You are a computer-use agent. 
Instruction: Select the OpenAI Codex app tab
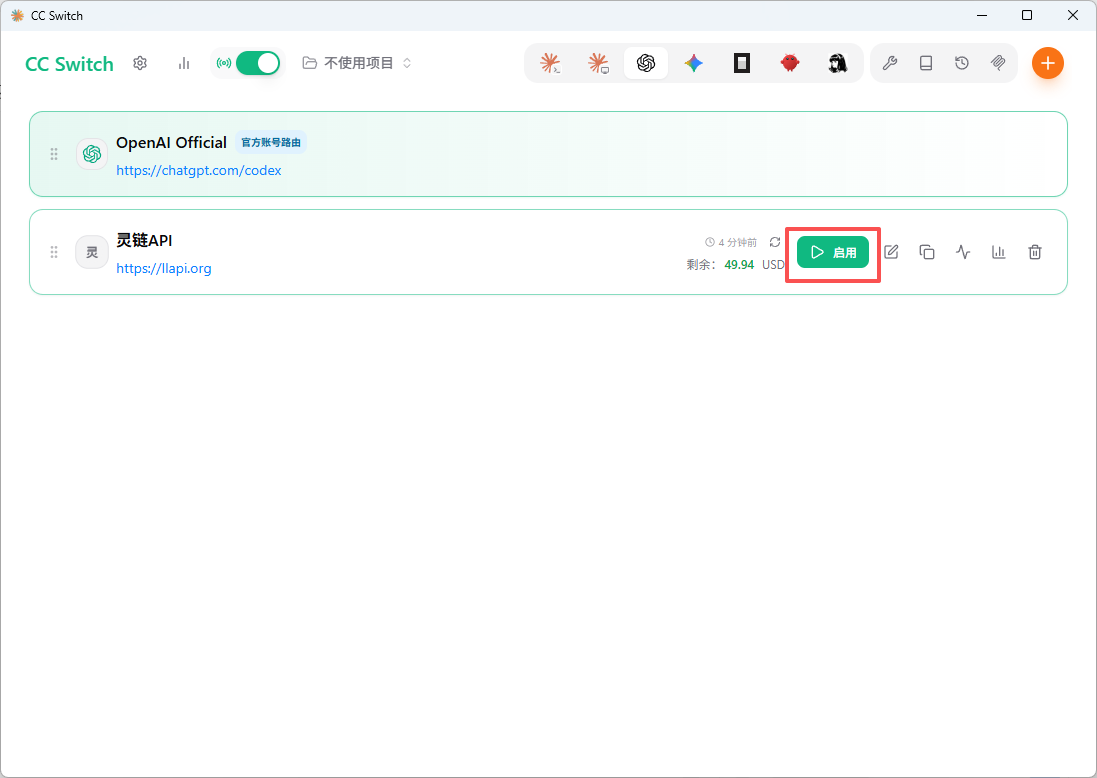[646, 63]
